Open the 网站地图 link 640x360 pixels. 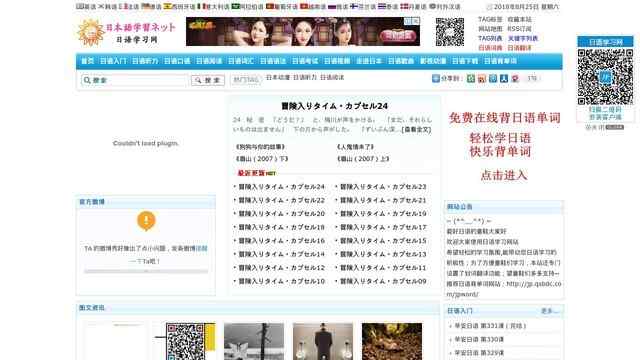click(x=490, y=29)
